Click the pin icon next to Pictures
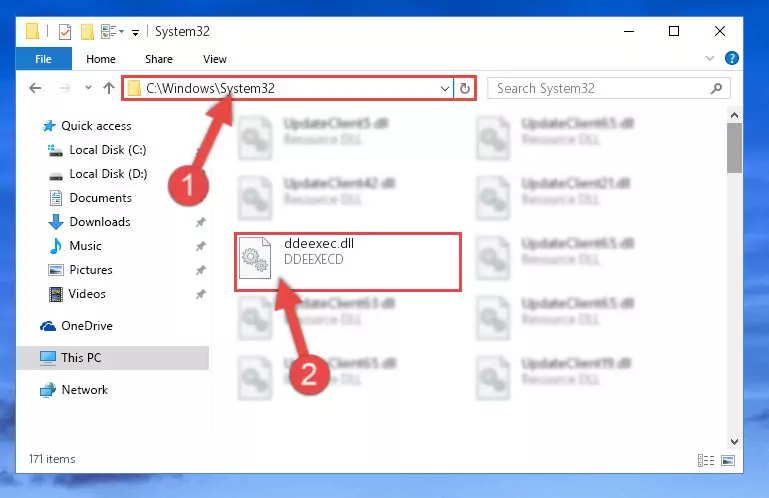 pos(200,270)
